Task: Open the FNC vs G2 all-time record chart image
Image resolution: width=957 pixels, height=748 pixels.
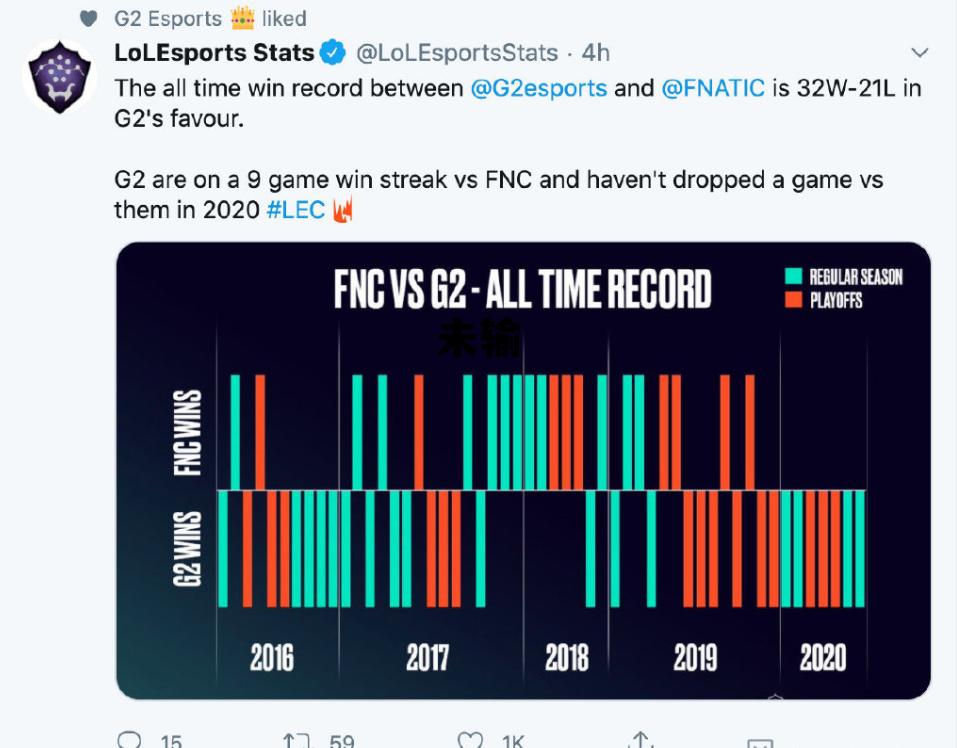Action: tap(523, 470)
